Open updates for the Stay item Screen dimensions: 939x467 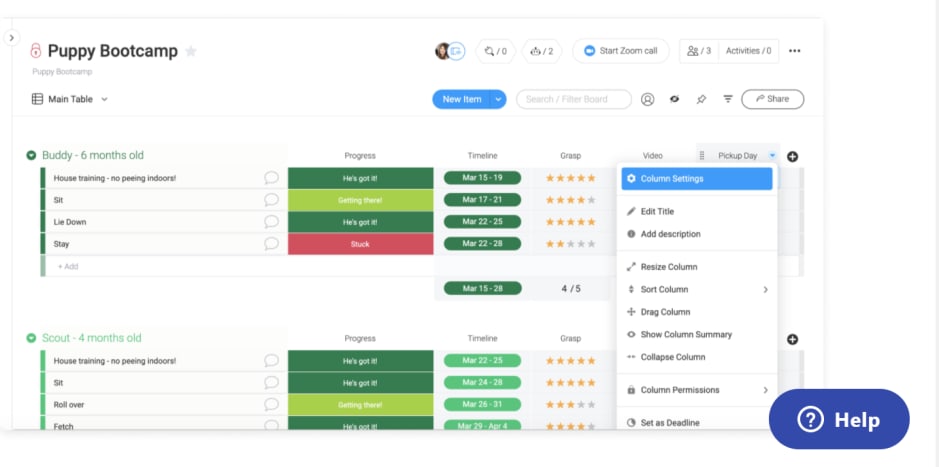click(x=271, y=244)
